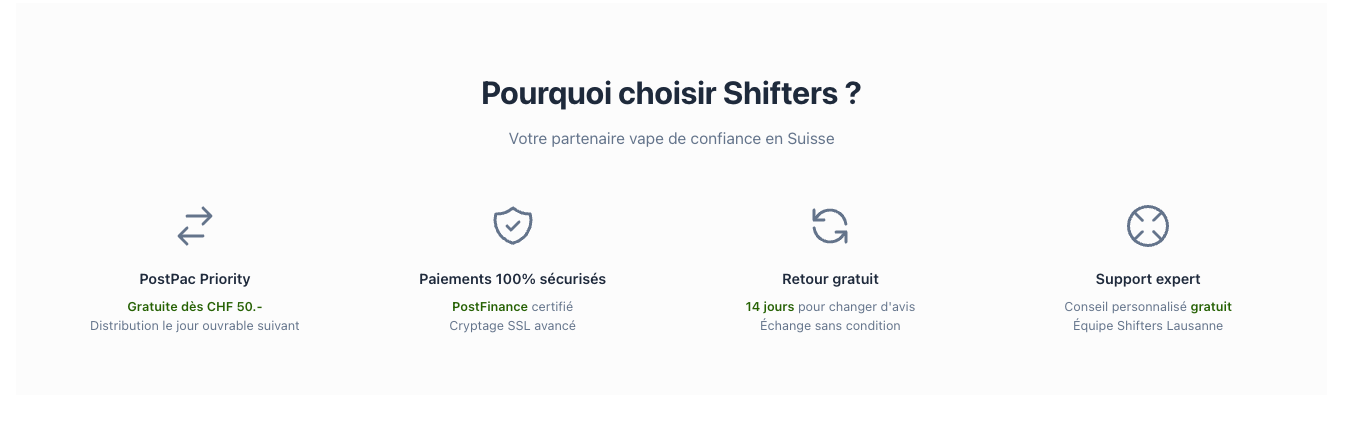Click the "Cryptage SSL avancé" text
Image resolution: width=1349 pixels, height=424 pixels.
click(x=512, y=326)
